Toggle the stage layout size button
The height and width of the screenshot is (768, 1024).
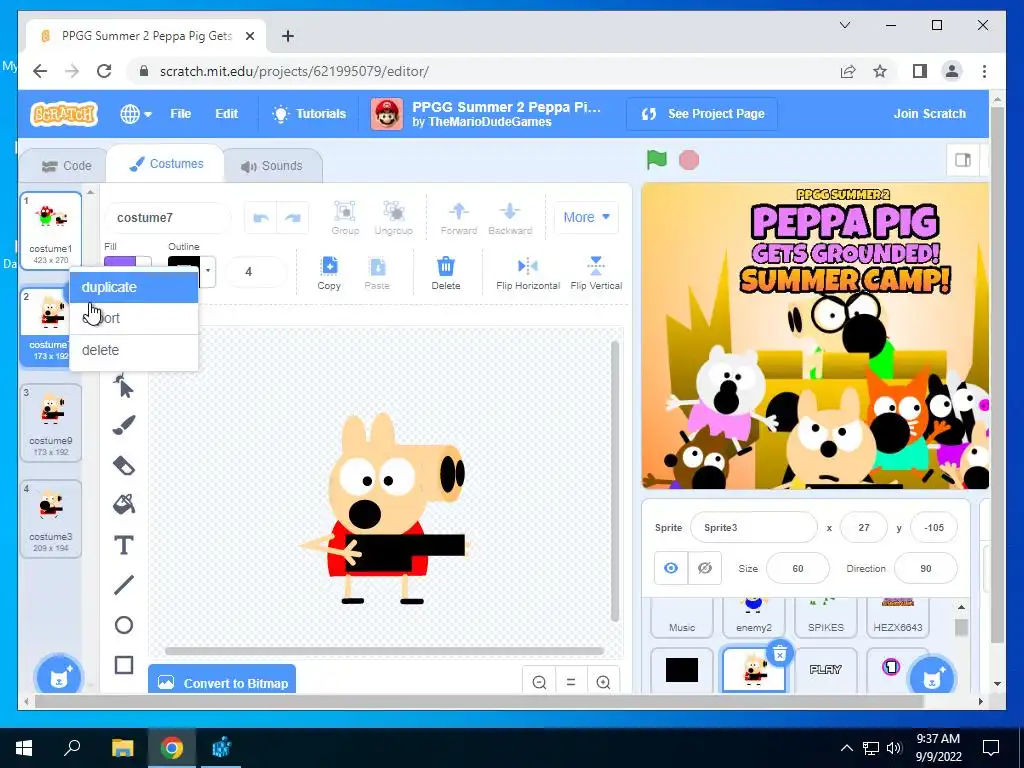pos(963,160)
